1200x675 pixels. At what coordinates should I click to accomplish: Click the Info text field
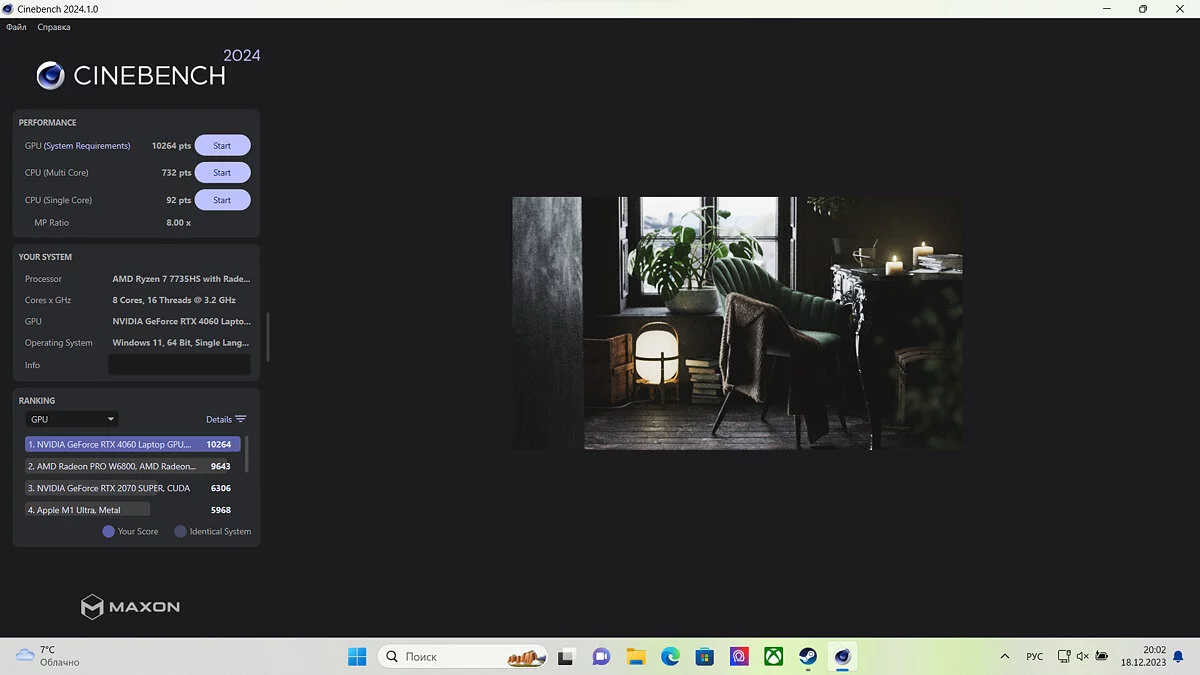[x=179, y=365]
